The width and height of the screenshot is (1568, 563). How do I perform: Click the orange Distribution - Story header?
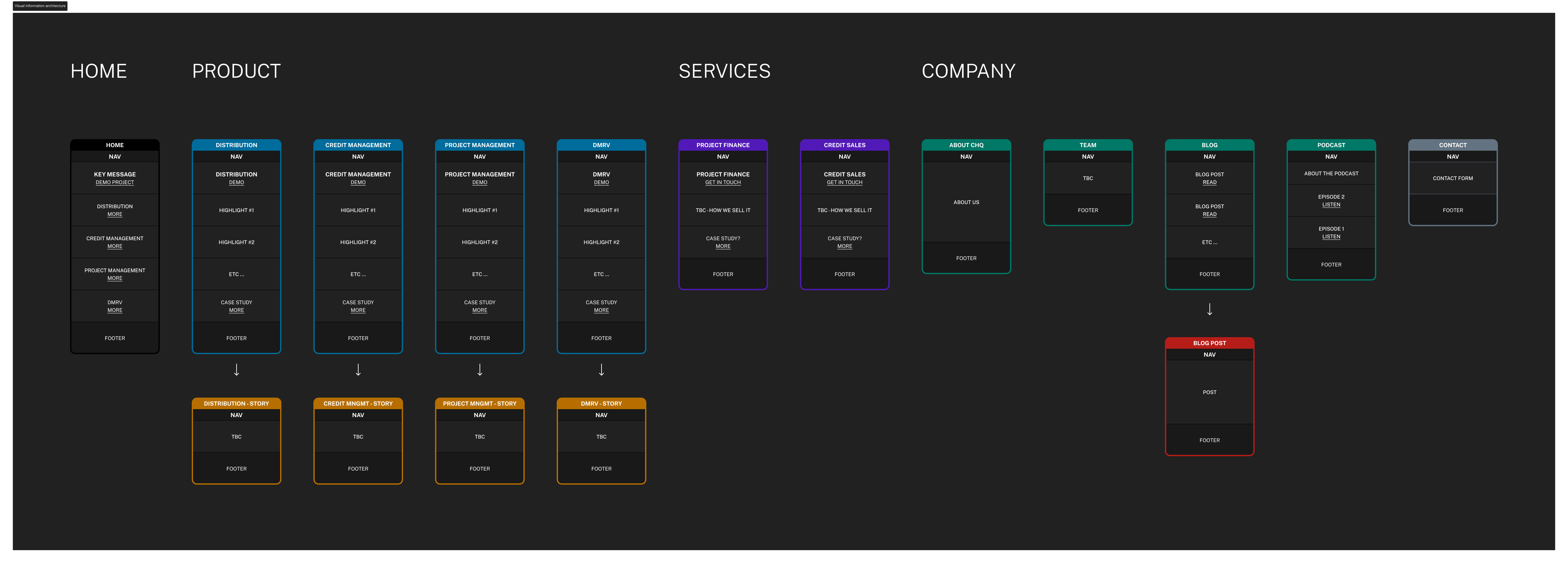(236, 404)
